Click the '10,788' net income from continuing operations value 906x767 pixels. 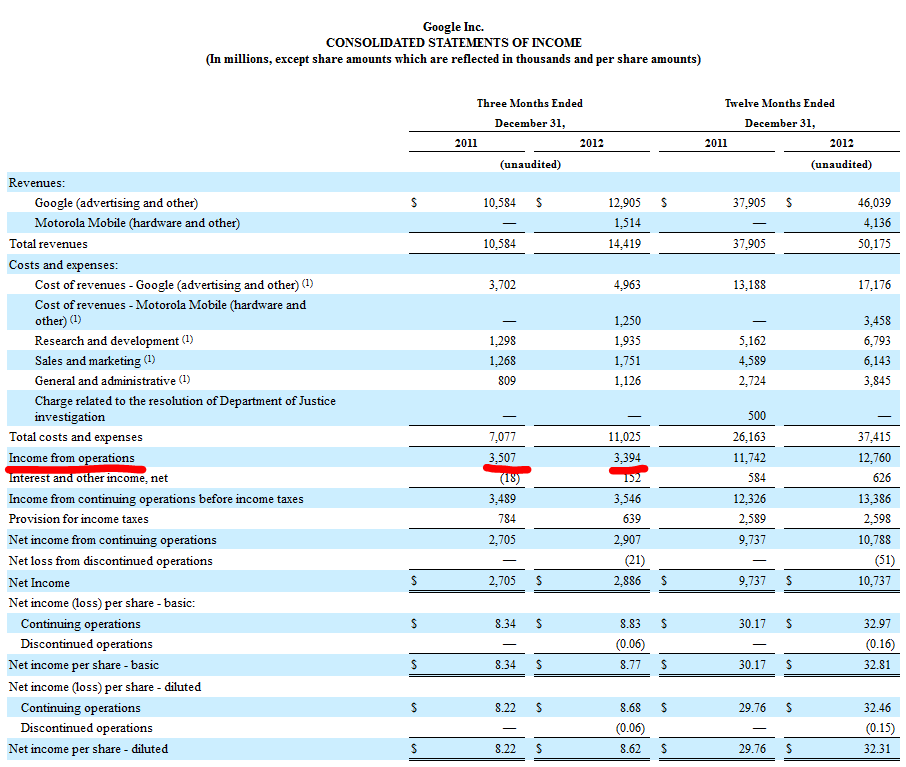point(874,540)
